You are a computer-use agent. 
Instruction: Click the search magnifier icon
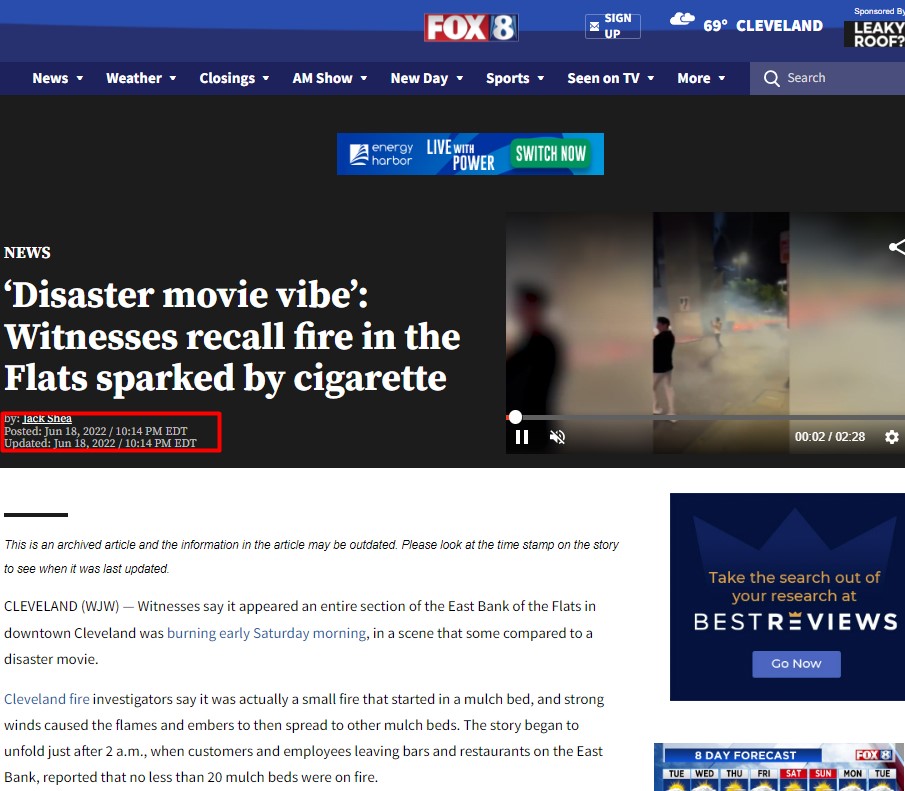772,78
